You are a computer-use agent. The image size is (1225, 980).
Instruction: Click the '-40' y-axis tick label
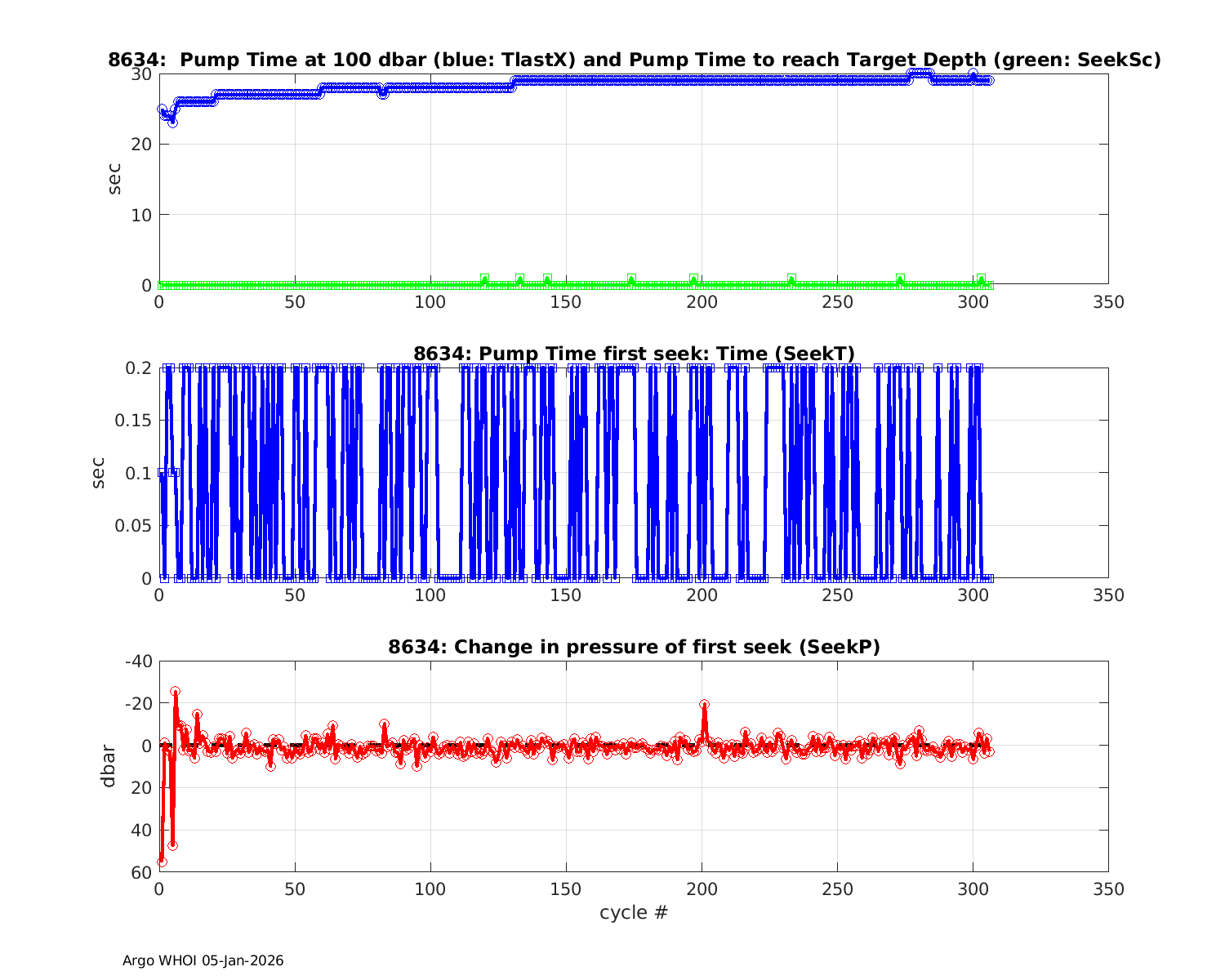tap(137, 661)
